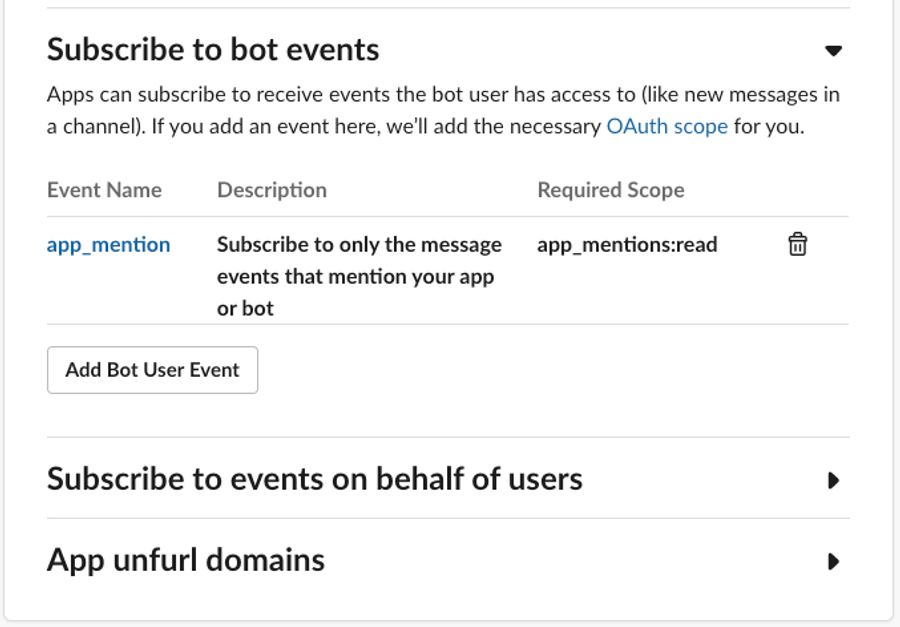Click the Description column header
This screenshot has height=627, width=900.
(272, 190)
